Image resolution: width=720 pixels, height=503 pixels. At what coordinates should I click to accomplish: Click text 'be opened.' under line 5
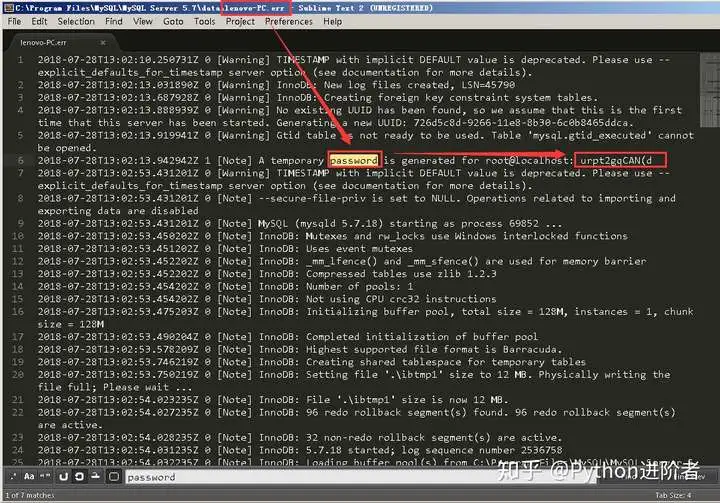[68, 148]
